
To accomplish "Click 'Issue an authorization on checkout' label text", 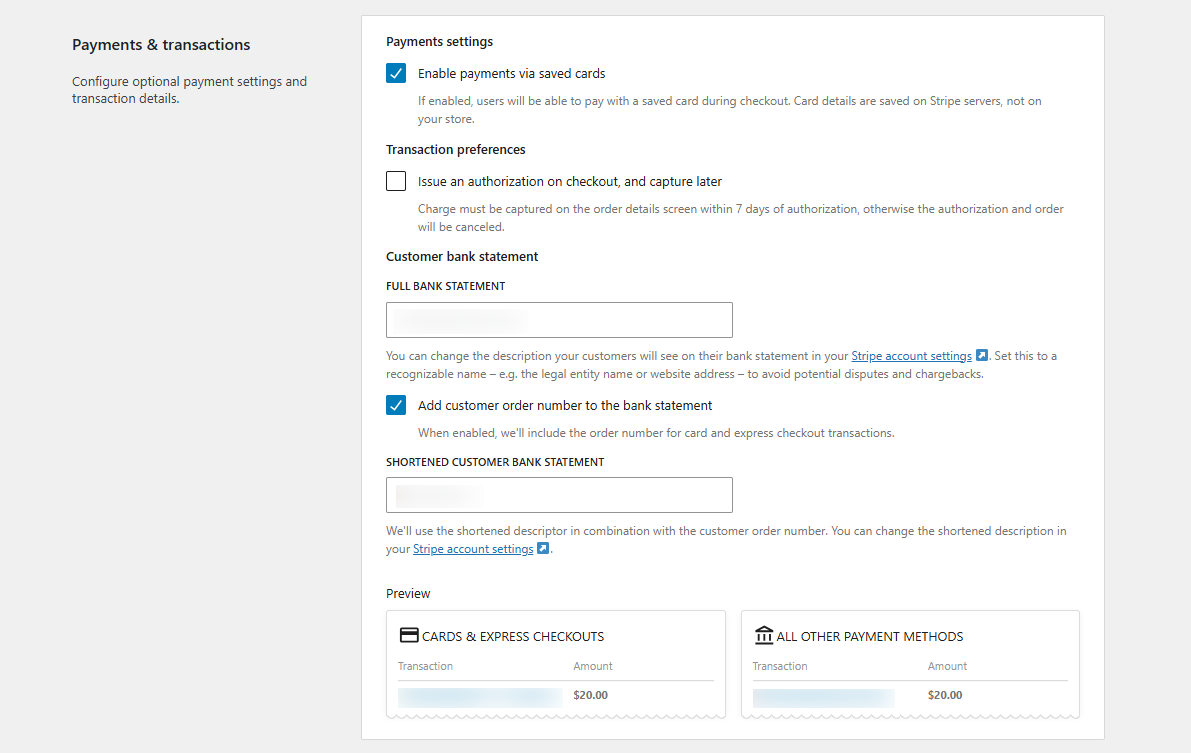I will pos(569,181).
